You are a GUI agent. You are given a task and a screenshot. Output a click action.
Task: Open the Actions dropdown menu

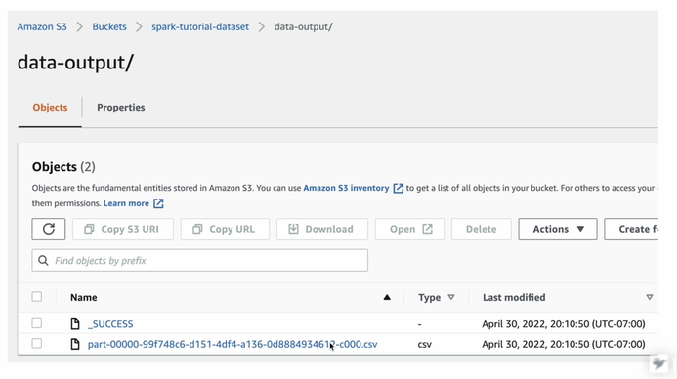pos(558,229)
